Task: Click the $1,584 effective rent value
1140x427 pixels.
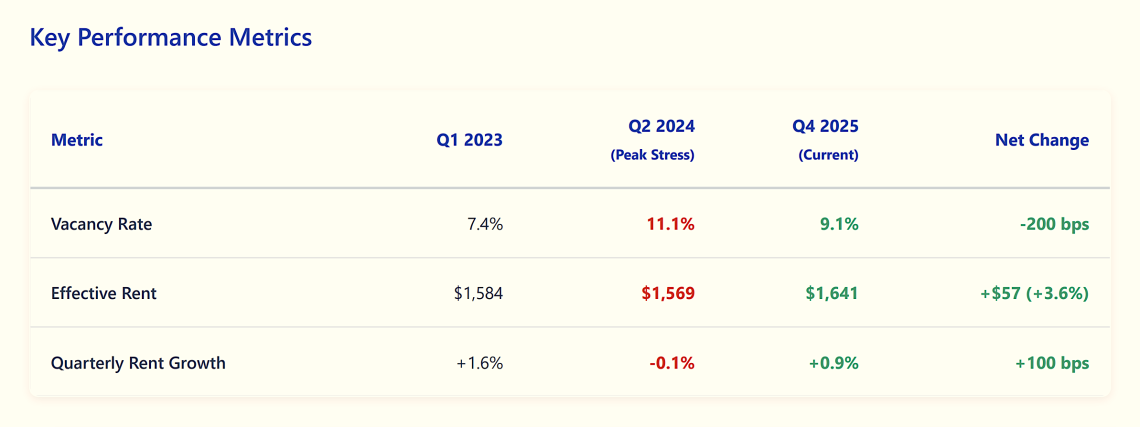Action: pyautogui.click(x=478, y=293)
